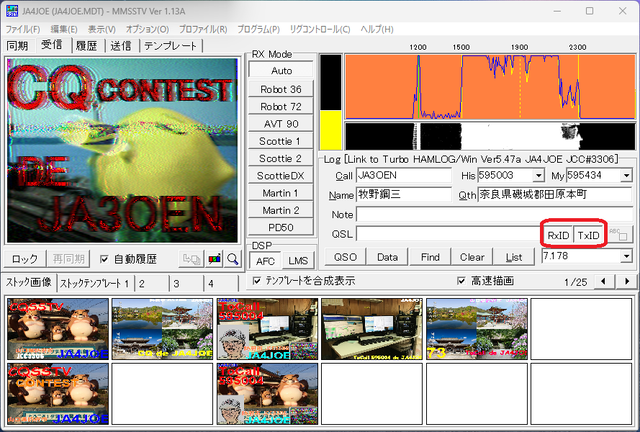Select AVT 90 mode
Image resolution: width=640 pixels, height=432 pixels.
pyautogui.click(x=281, y=124)
